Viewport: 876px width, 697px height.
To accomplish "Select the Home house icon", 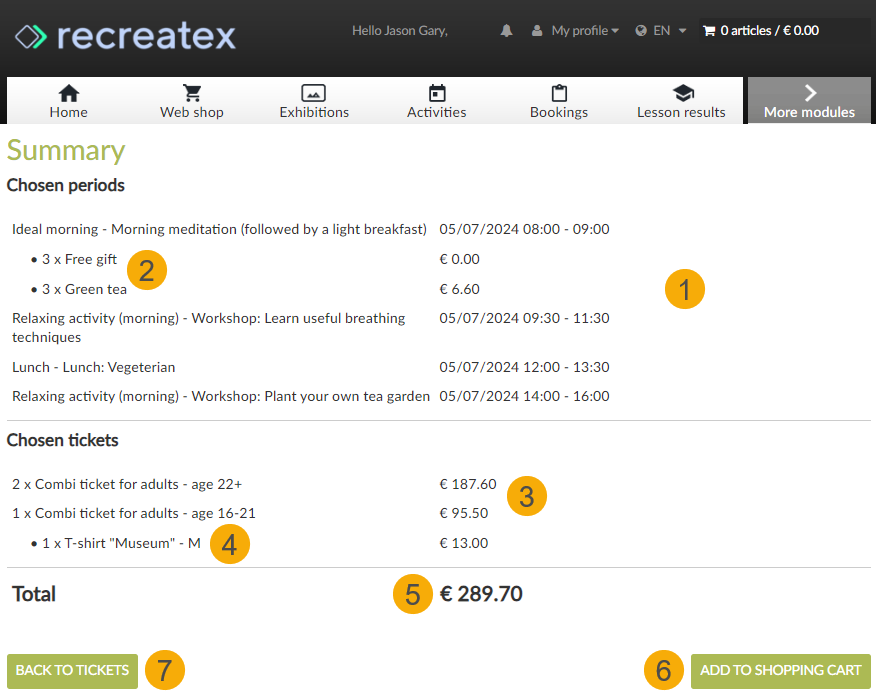I will pos(68,93).
